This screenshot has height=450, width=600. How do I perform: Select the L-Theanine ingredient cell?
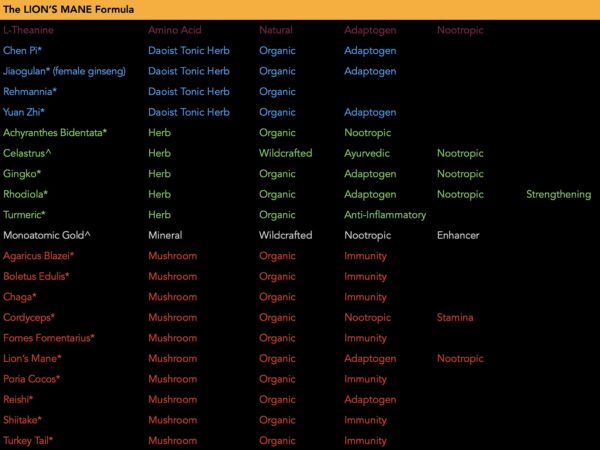pos(28,29)
